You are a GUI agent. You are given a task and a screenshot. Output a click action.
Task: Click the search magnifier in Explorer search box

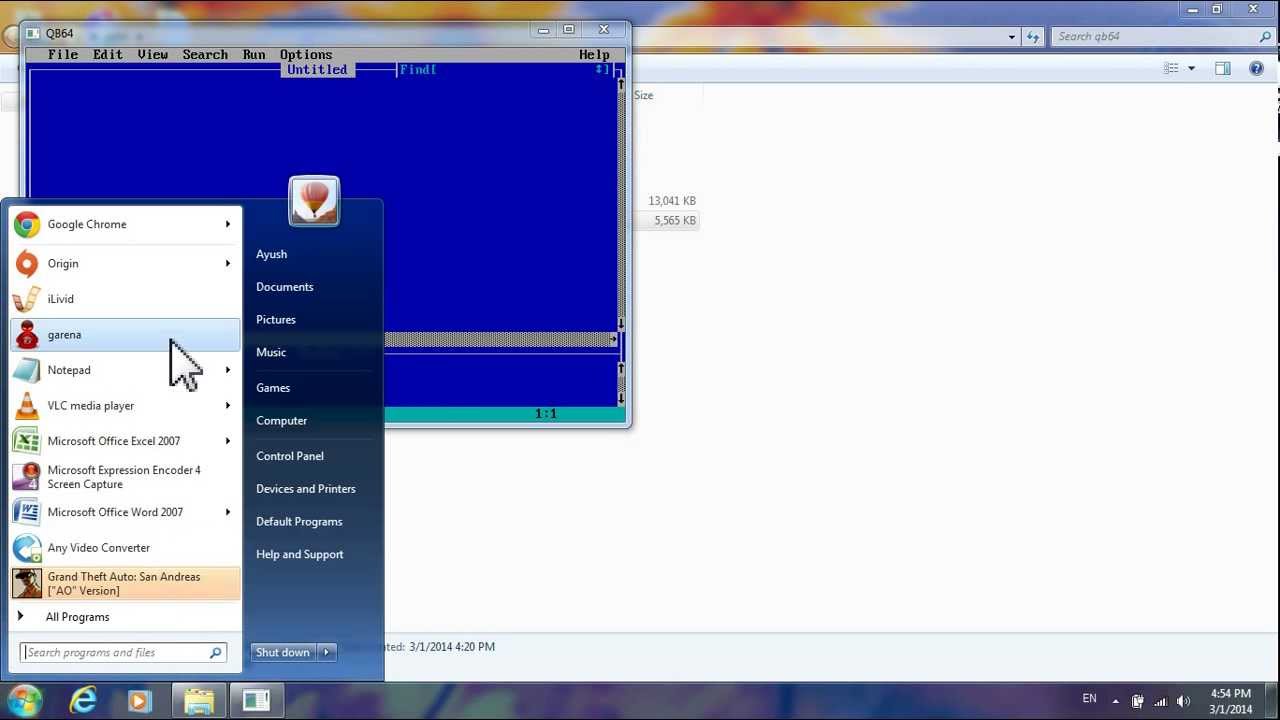tap(1265, 36)
